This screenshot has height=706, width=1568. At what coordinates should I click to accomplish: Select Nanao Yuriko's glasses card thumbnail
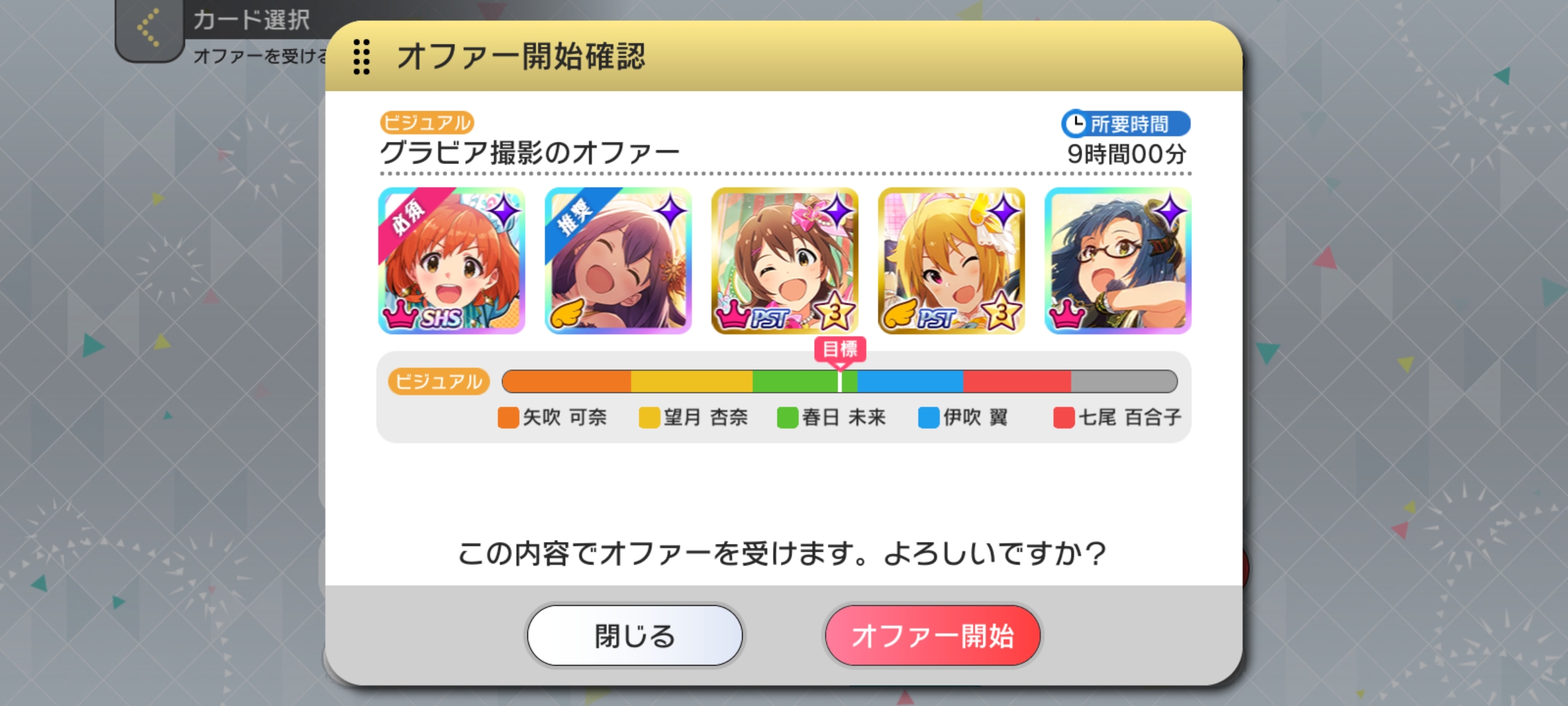tap(1118, 261)
